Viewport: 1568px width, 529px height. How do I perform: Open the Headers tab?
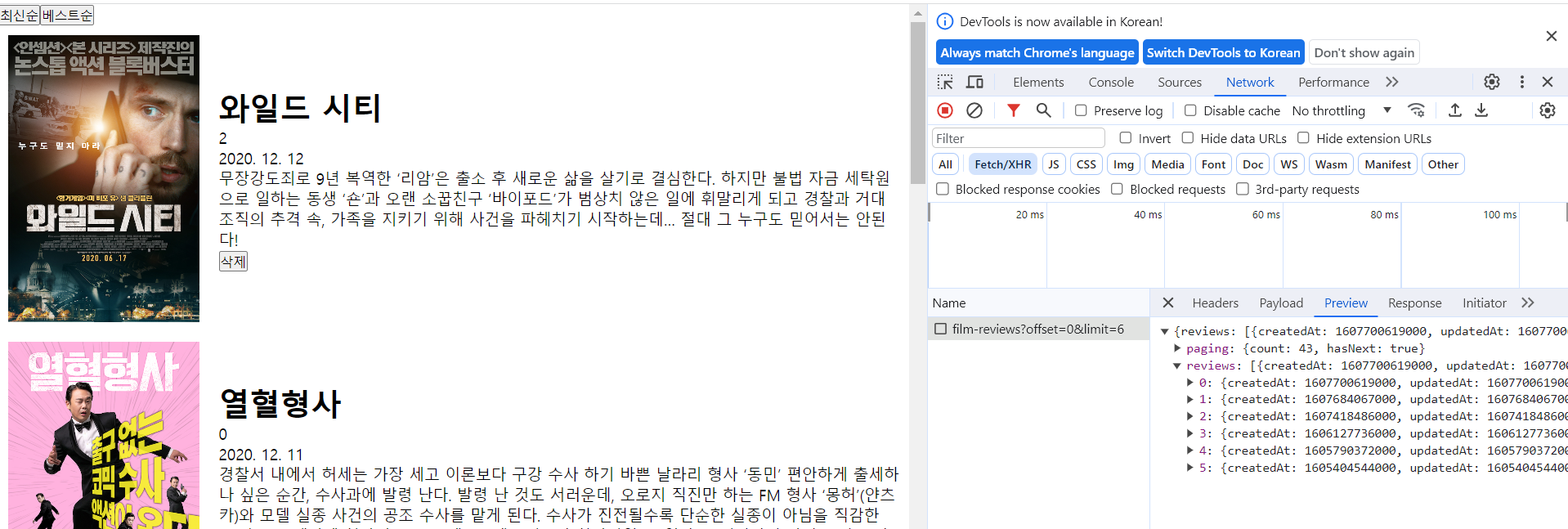click(x=1215, y=303)
